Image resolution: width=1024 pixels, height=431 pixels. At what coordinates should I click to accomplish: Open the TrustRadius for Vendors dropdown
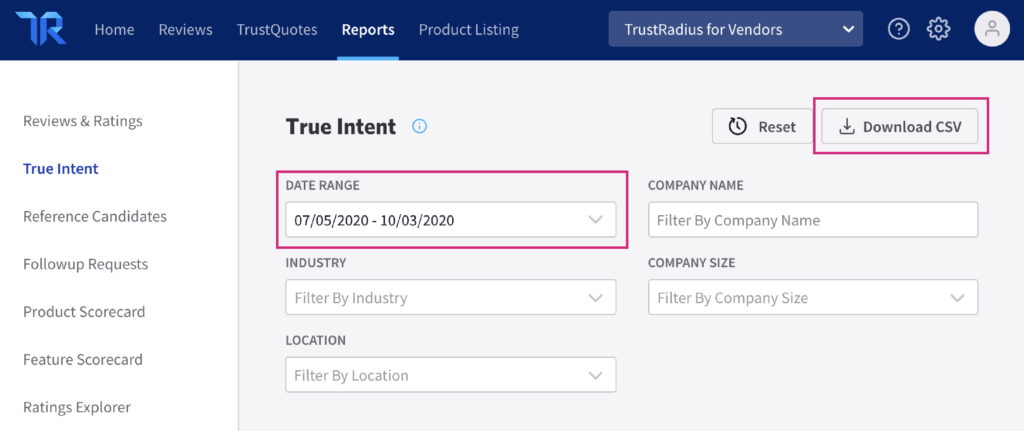735,29
